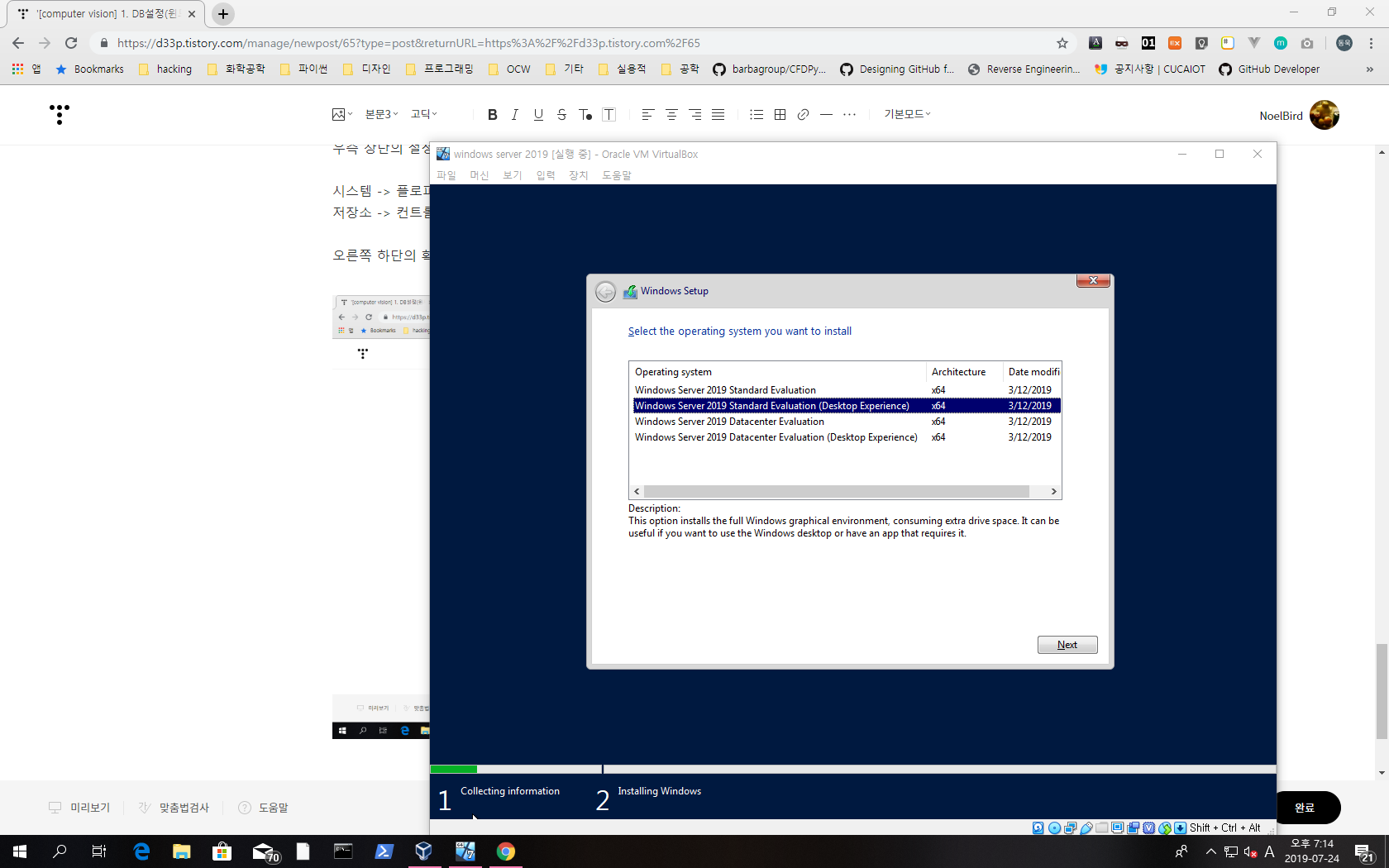The width and height of the screenshot is (1389, 868).
Task: Open the Windows notification center
Action: pyautogui.click(x=1365, y=851)
